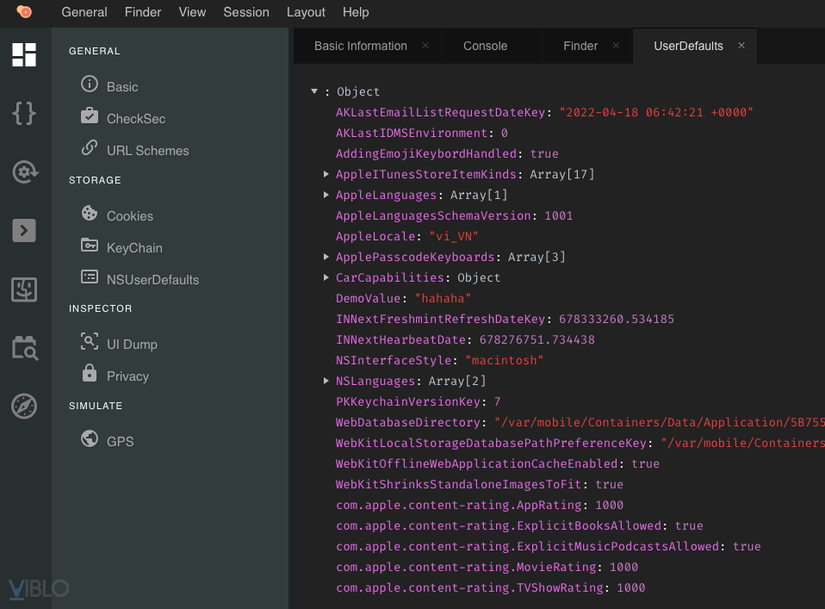
Task: Switch to the Console tab
Action: tap(485, 46)
